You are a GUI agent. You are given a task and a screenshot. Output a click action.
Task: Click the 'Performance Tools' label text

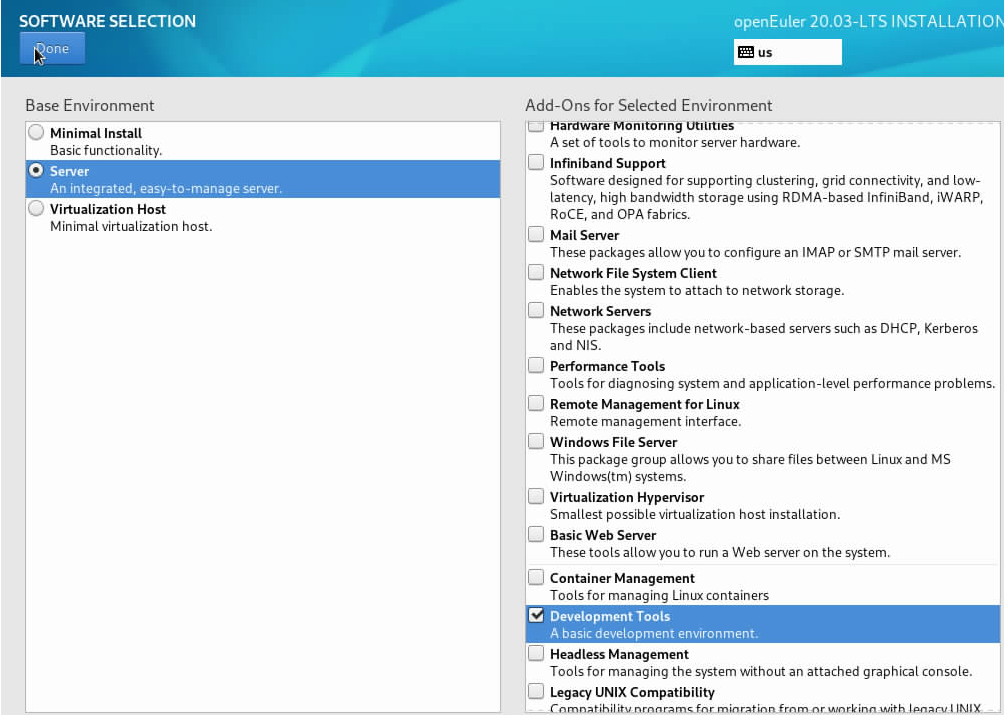tap(608, 366)
